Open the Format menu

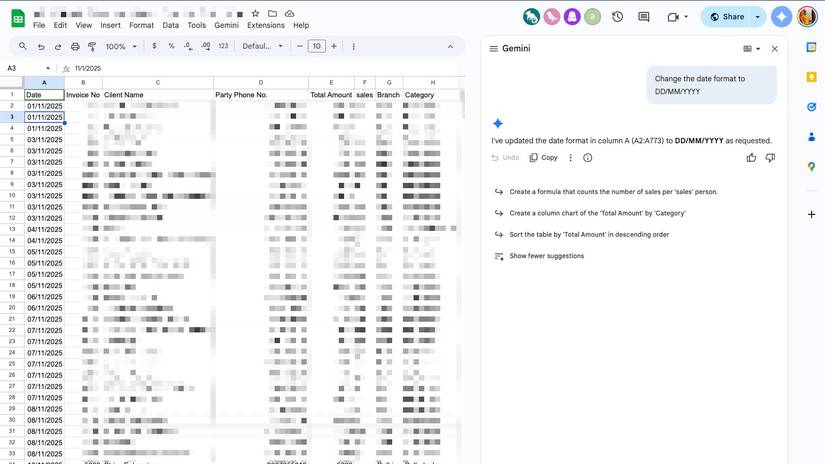coord(141,25)
